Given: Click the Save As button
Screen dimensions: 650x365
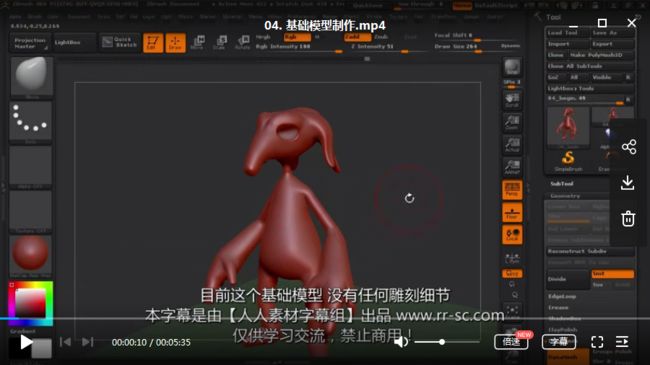Looking at the screenshot, I should (x=612, y=33).
